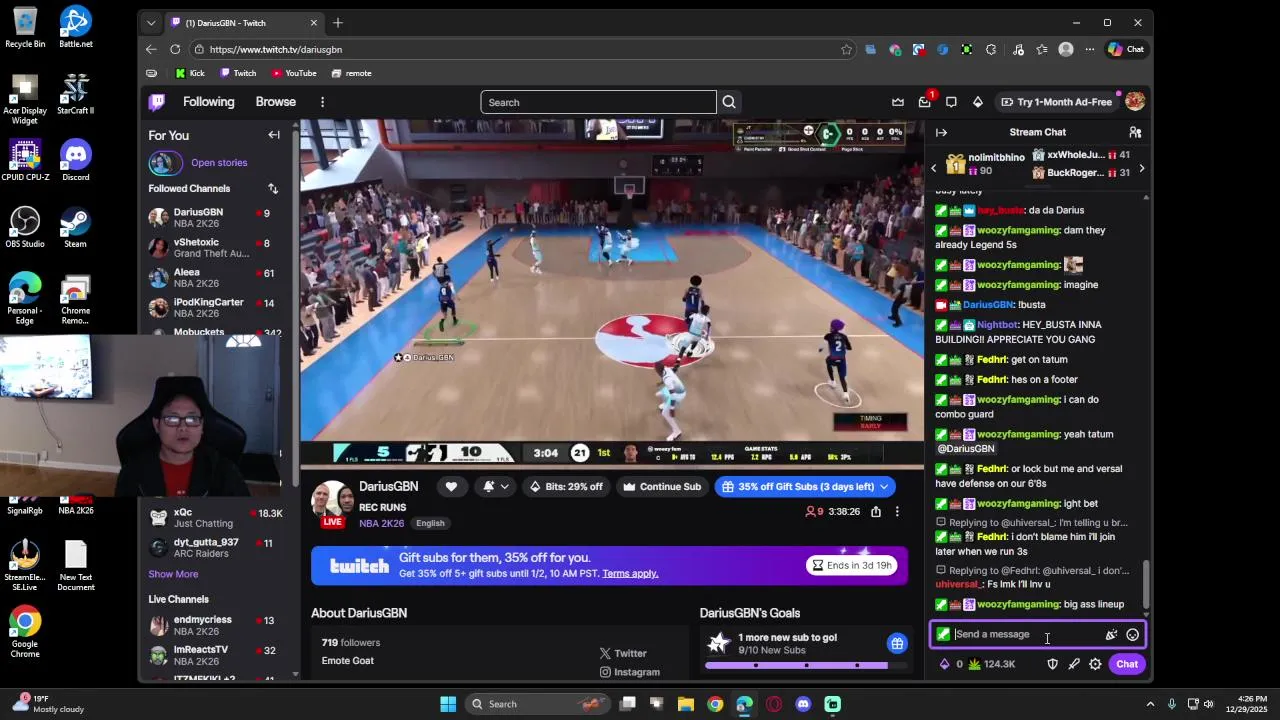
Task: Bookmark page with star icon
Action: (x=847, y=49)
